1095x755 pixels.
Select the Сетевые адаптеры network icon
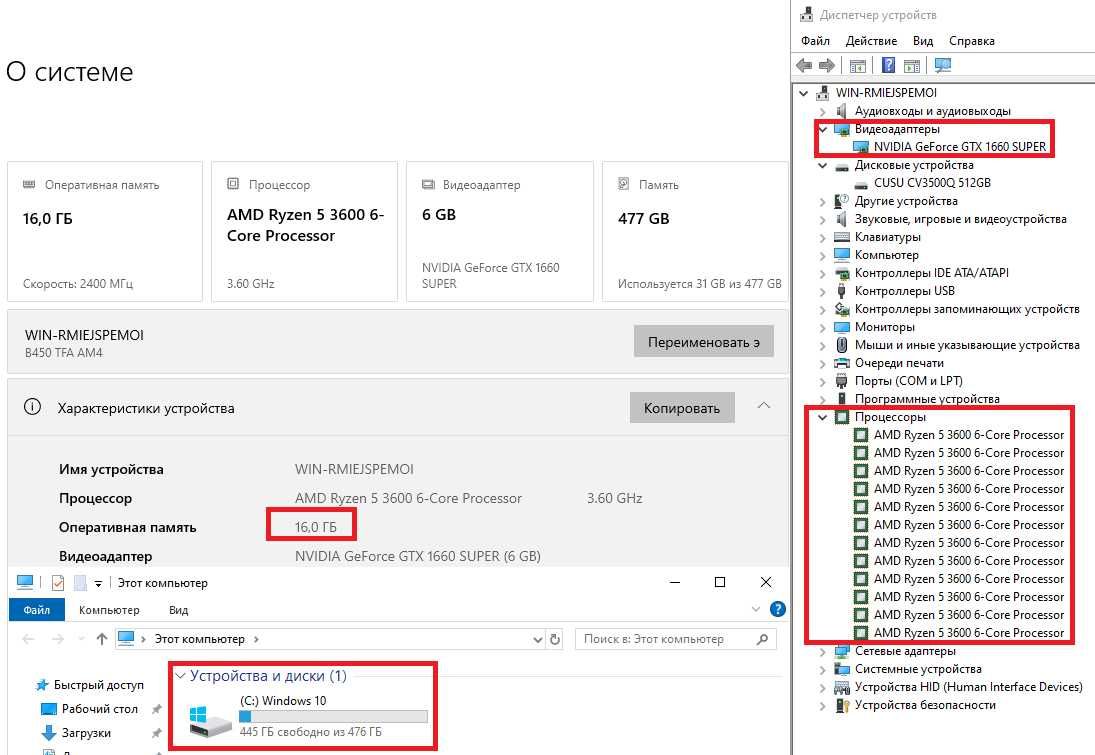point(842,651)
